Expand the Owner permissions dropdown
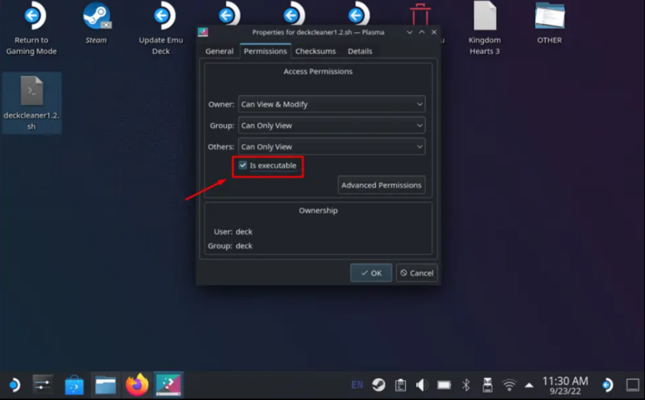645x400 pixels. [331, 104]
